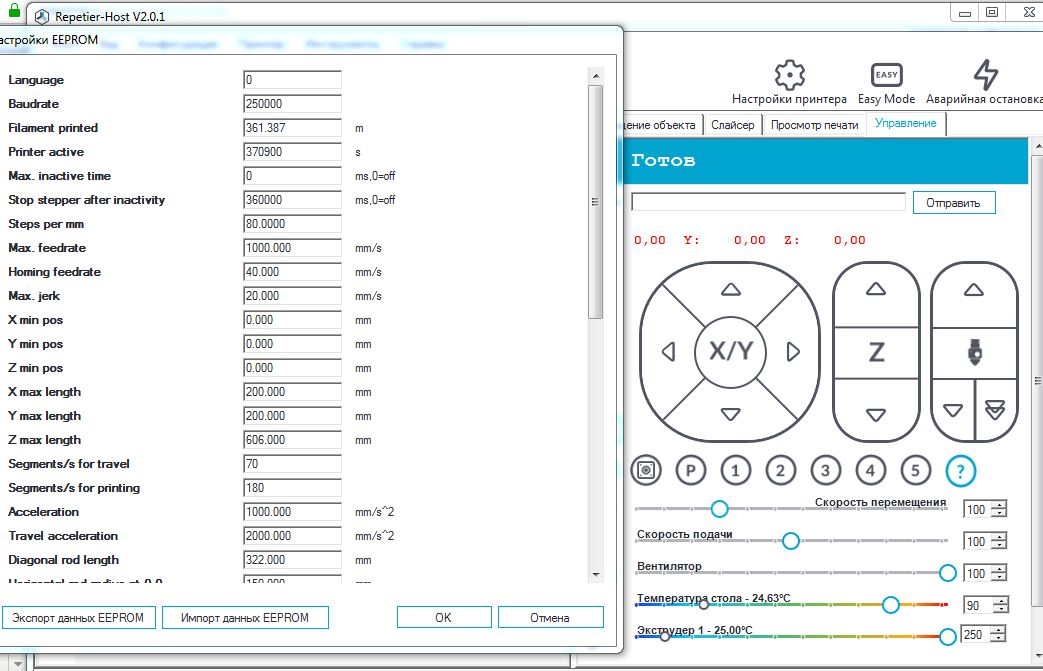The width and height of the screenshot is (1043, 671).
Task: Toggle Easy Mode in the toolbar
Action: click(886, 76)
